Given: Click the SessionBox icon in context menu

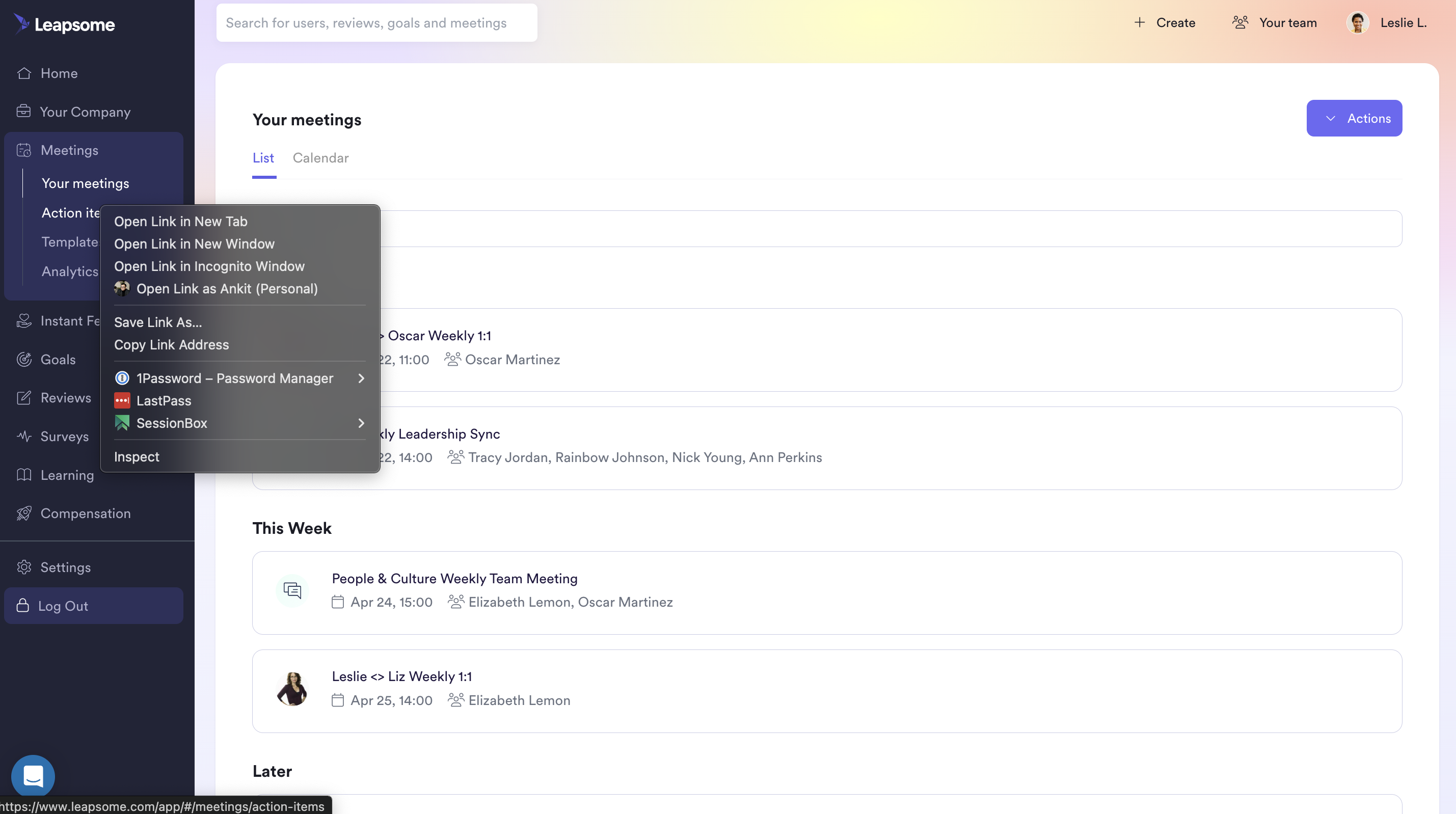Looking at the screenshot, I should pos(122,423).
